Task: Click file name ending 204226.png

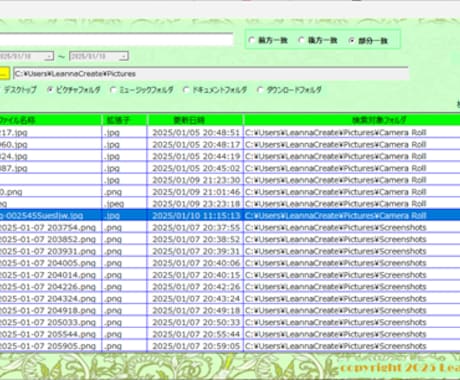Action: pyautogui.click(x=48, y=287)
